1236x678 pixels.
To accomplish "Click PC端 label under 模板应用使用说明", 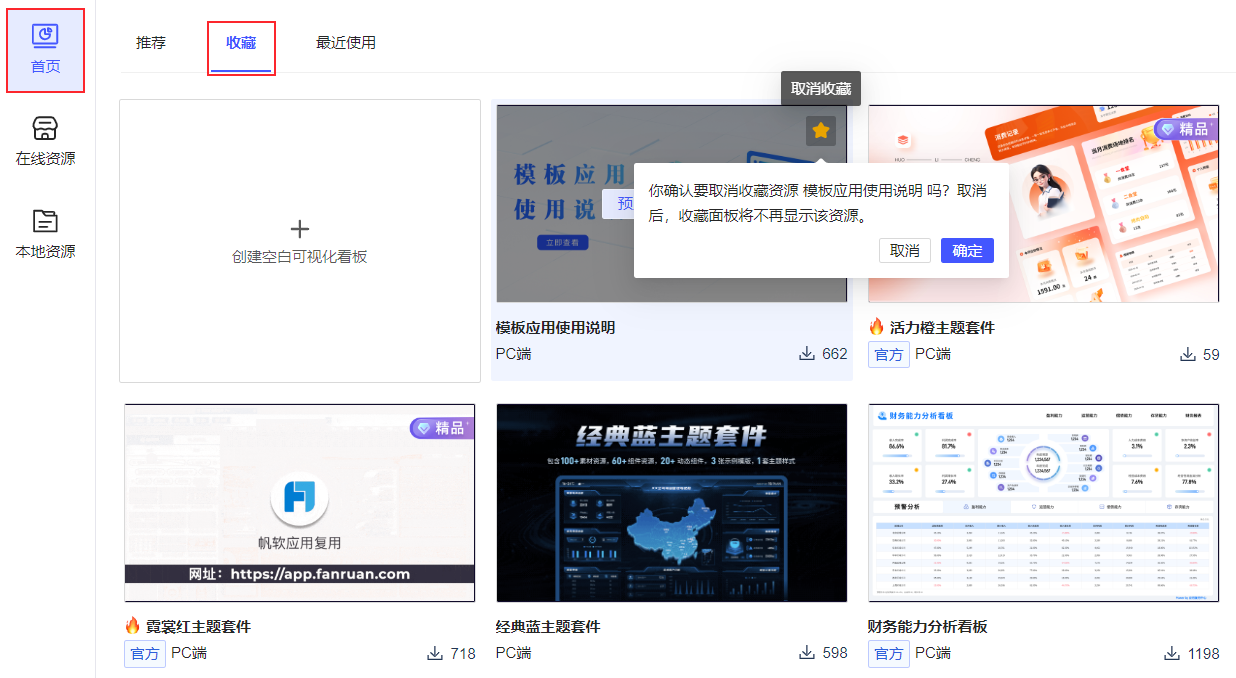I will coord(514,354).
